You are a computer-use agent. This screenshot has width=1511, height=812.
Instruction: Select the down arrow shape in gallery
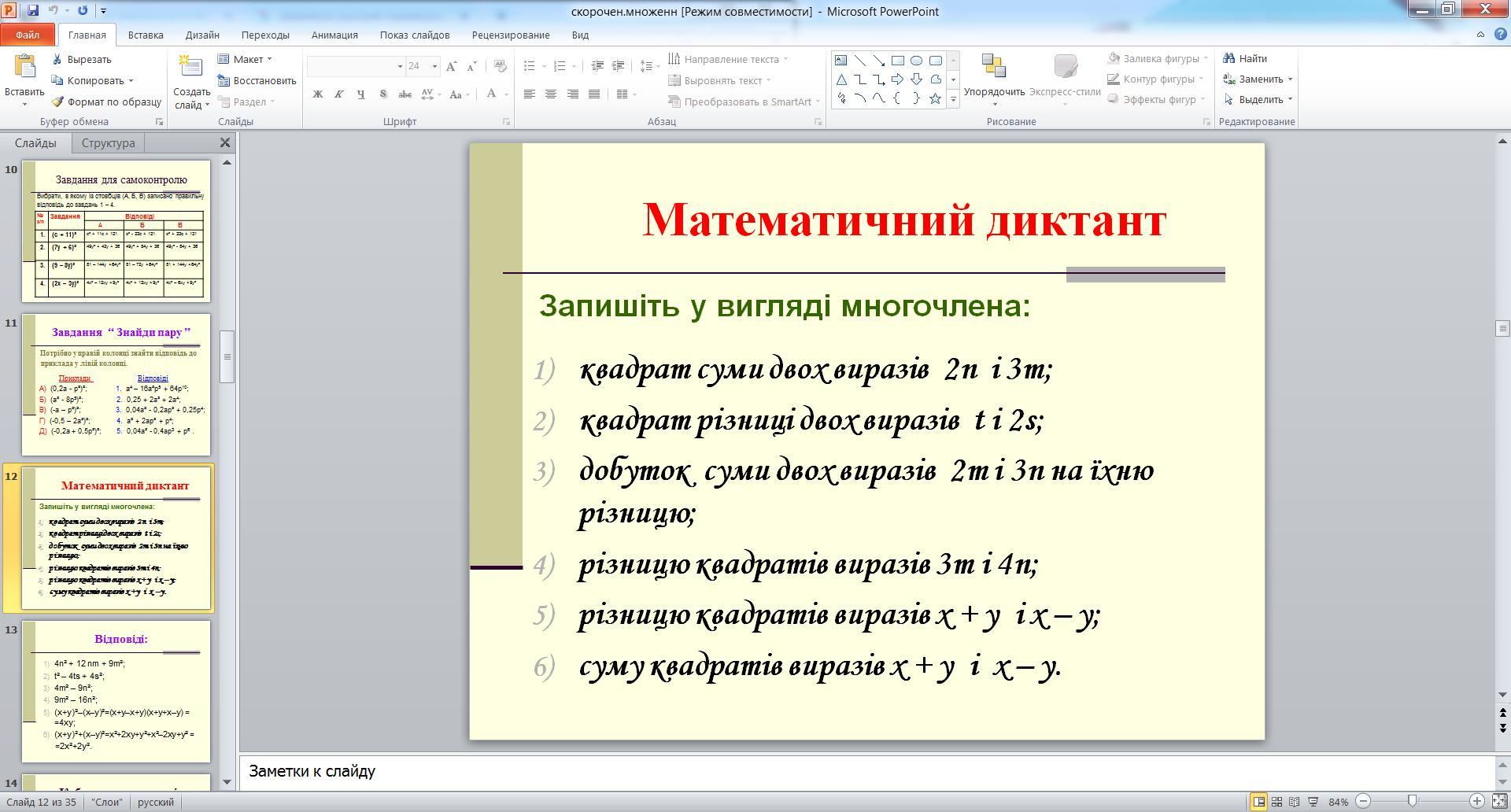tap(917, 79)
